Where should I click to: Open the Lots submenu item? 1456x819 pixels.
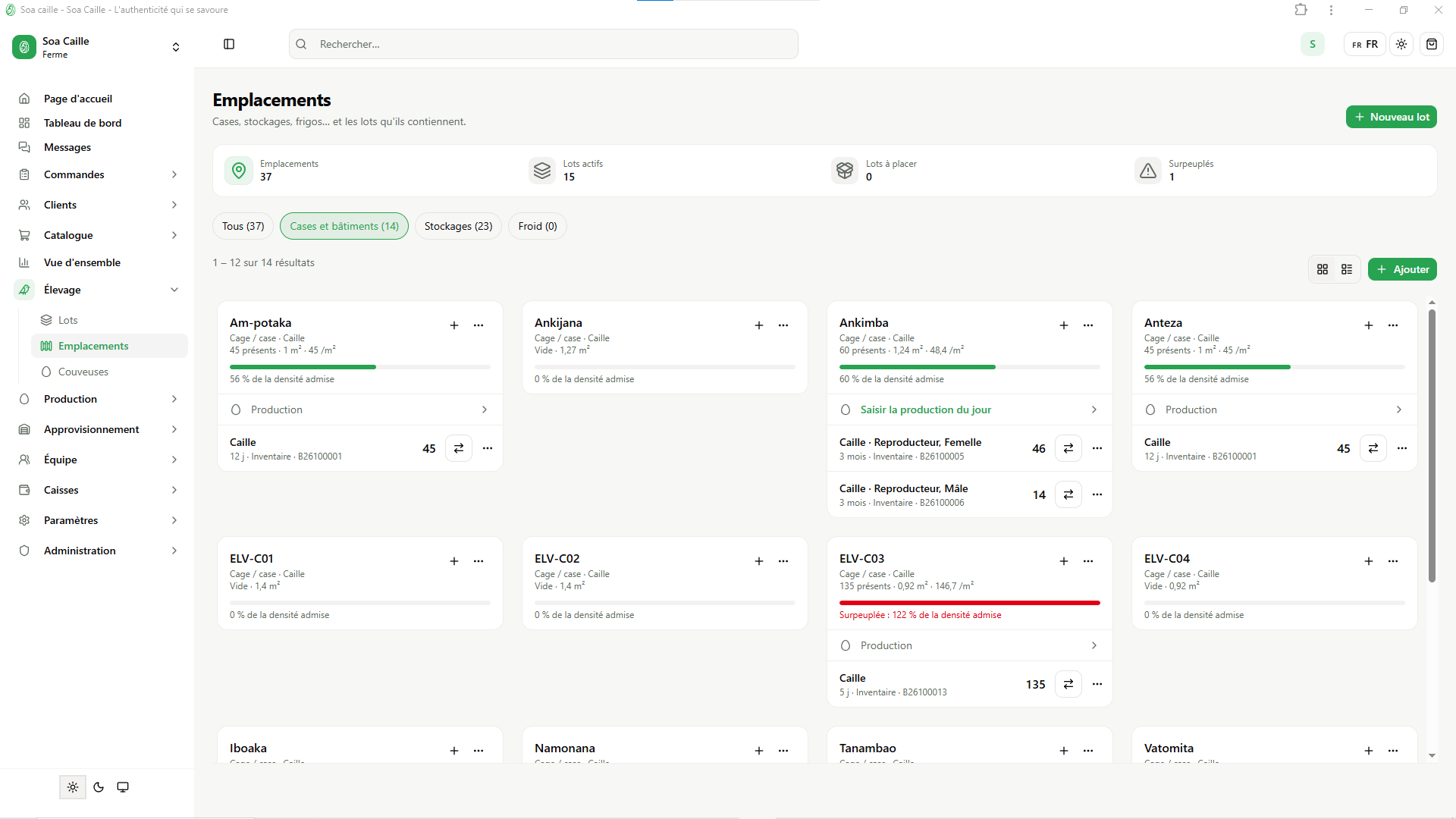tap(109, 320)
